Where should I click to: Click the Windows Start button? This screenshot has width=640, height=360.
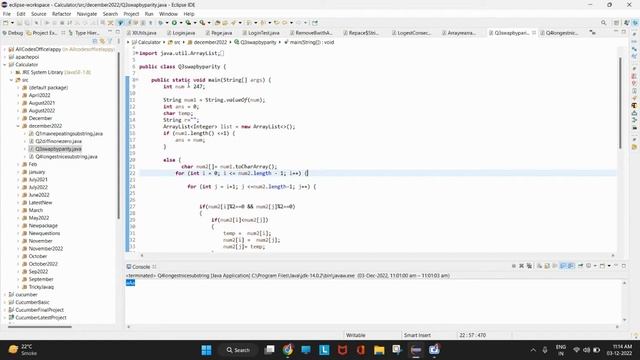coord(207,350)
